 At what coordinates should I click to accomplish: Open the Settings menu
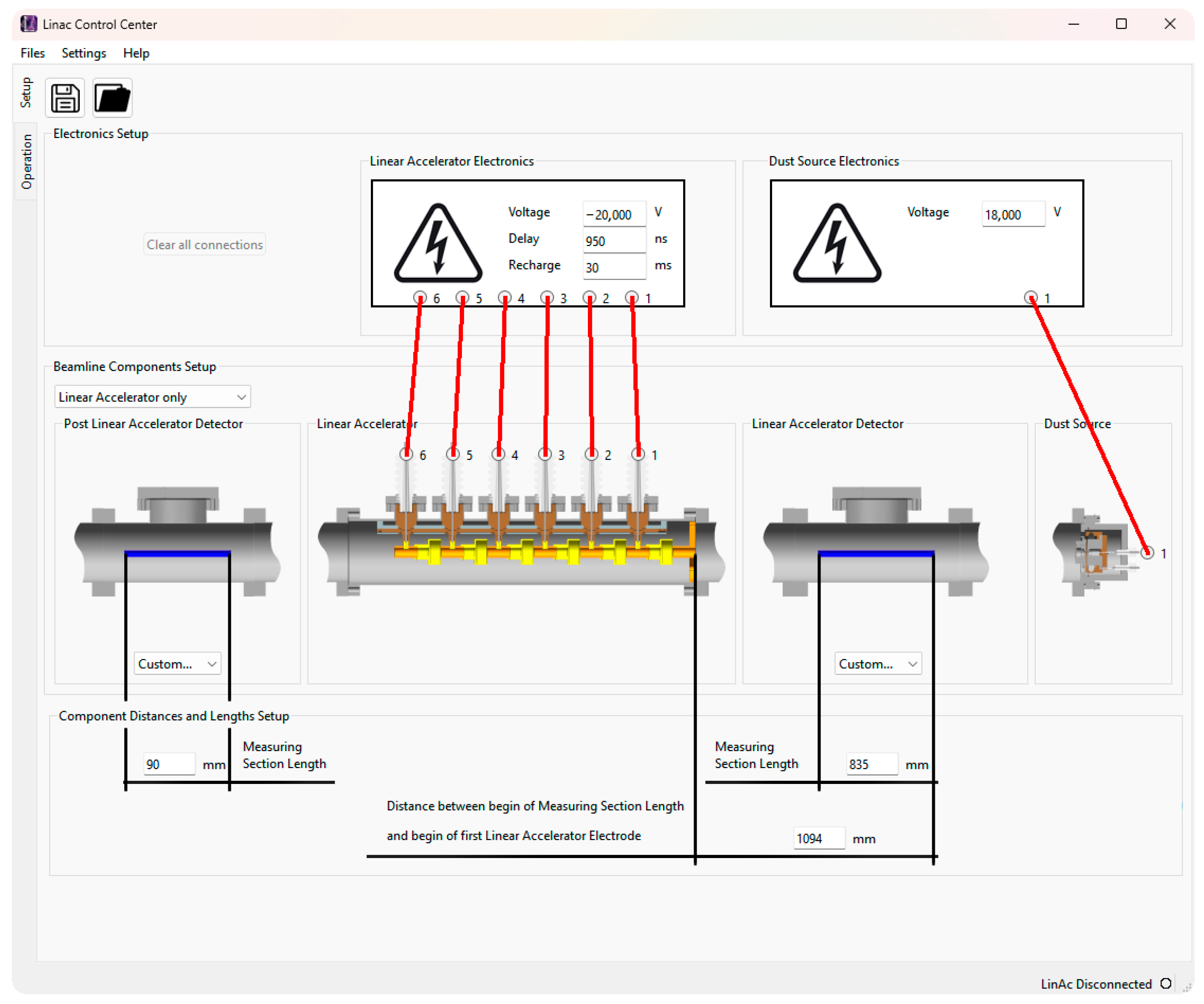pos(84,53)
